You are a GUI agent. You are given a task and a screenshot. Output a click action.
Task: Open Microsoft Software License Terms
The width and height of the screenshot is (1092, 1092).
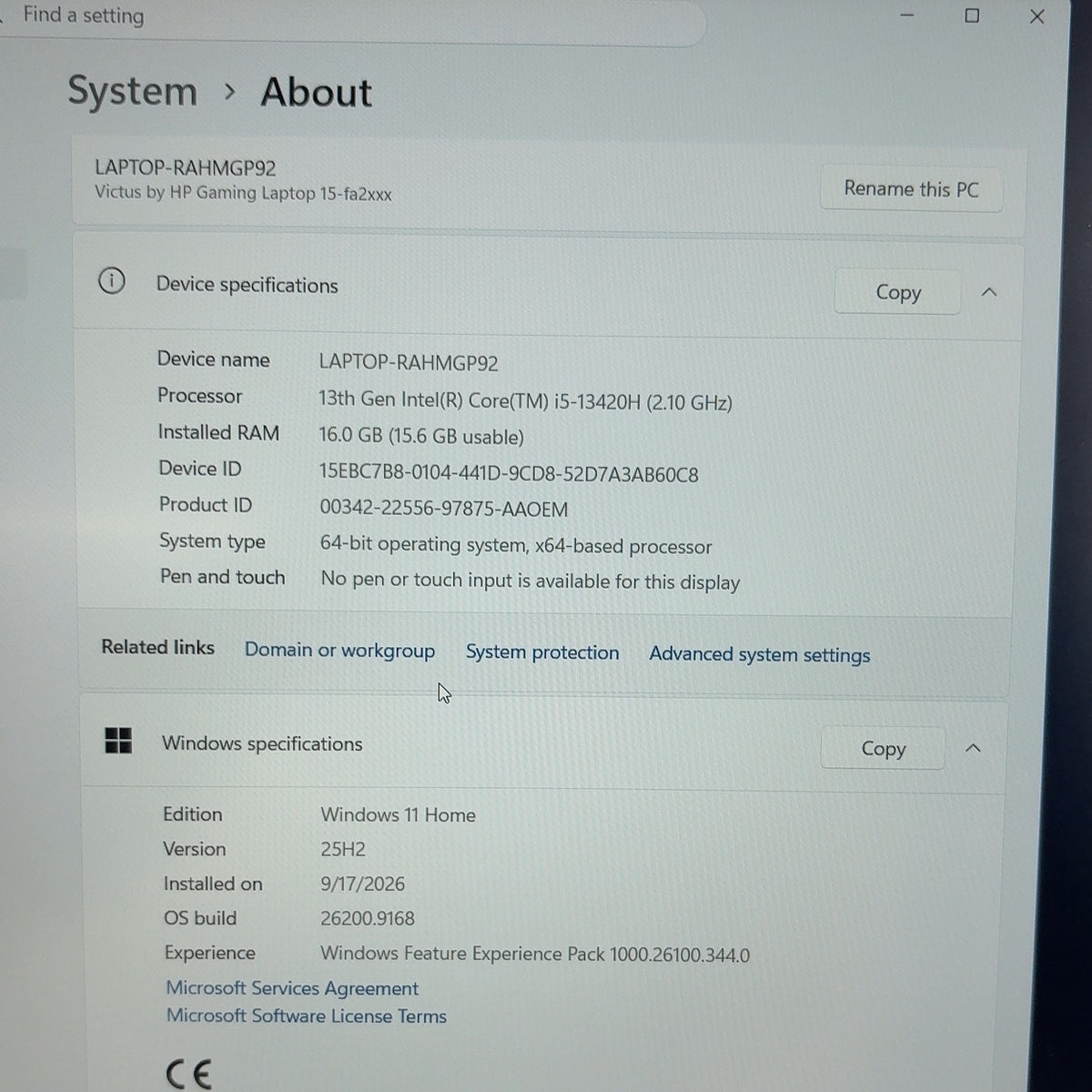307,1016
